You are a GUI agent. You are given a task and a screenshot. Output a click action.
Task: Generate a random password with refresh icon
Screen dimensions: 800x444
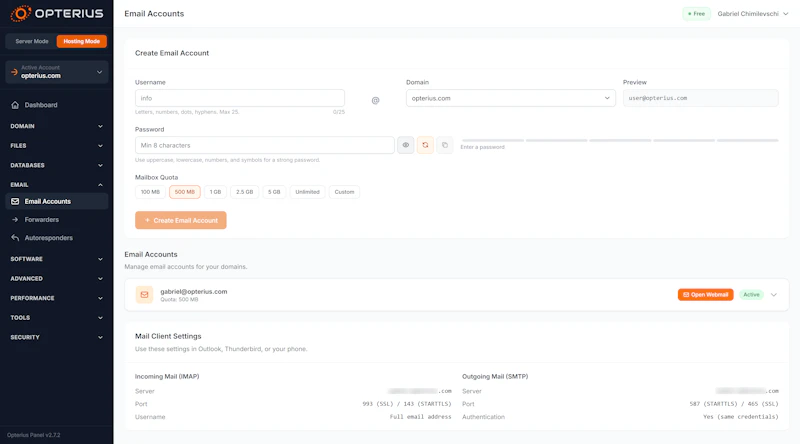click(x=425, y=145)
